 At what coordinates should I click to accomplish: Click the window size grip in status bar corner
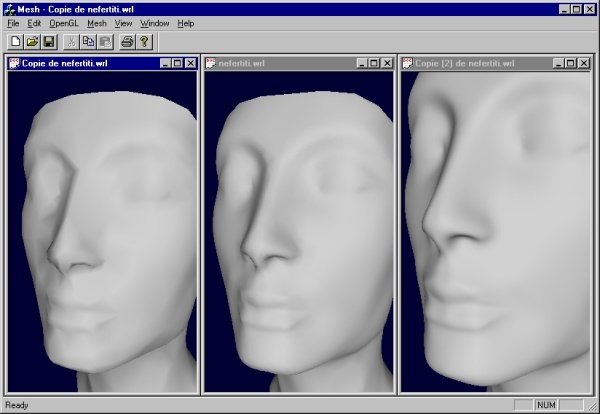pos(593,407)
